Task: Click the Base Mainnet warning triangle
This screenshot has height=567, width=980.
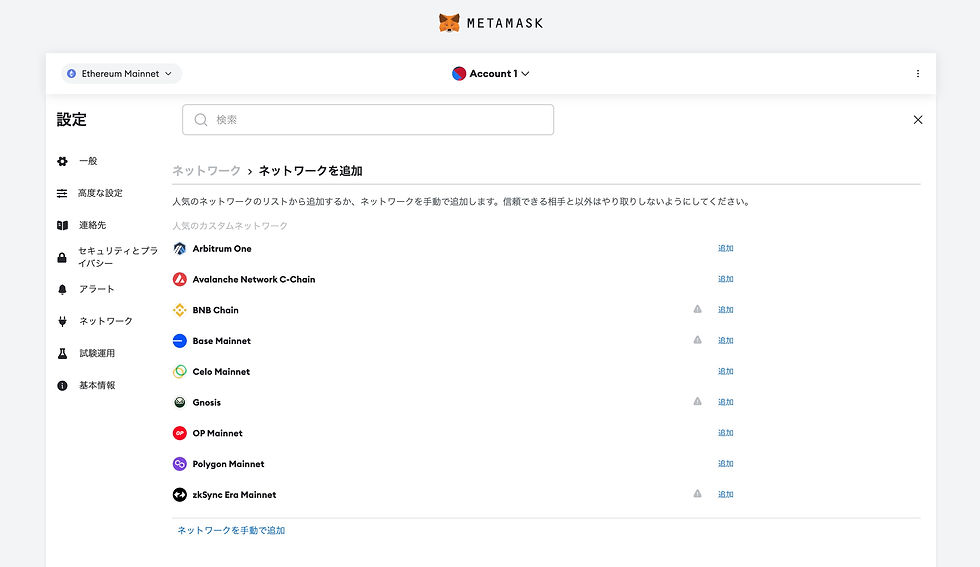Action: point(698,340)
